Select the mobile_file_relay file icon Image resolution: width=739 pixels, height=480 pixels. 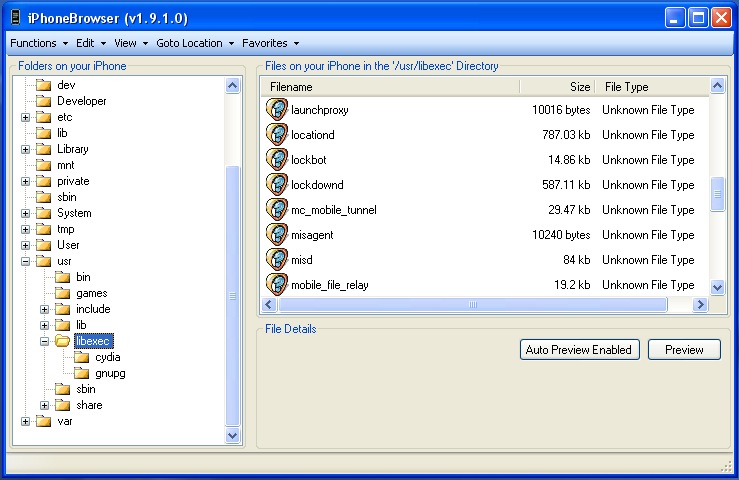coord(277,285)
